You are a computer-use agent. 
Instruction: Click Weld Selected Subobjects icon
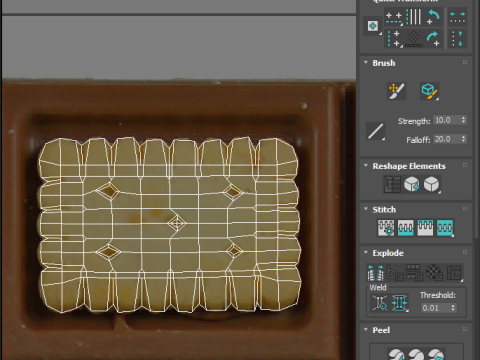point(399,303)
